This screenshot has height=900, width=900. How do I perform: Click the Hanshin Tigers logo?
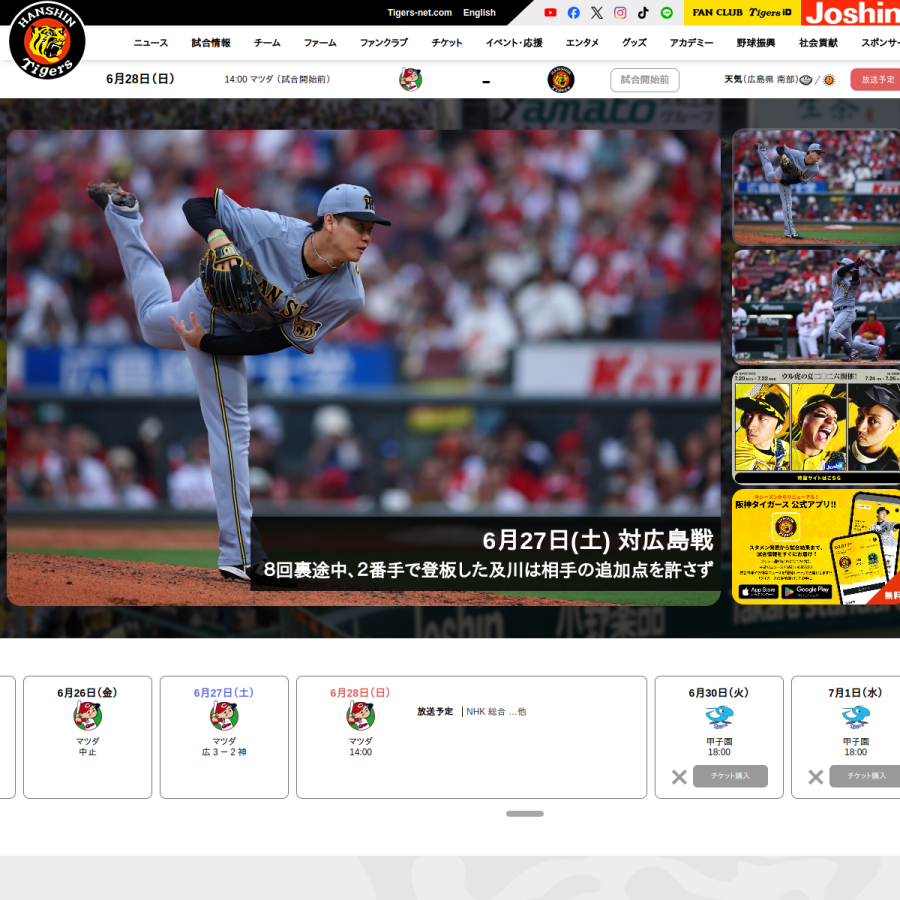[x=47, y=40]
